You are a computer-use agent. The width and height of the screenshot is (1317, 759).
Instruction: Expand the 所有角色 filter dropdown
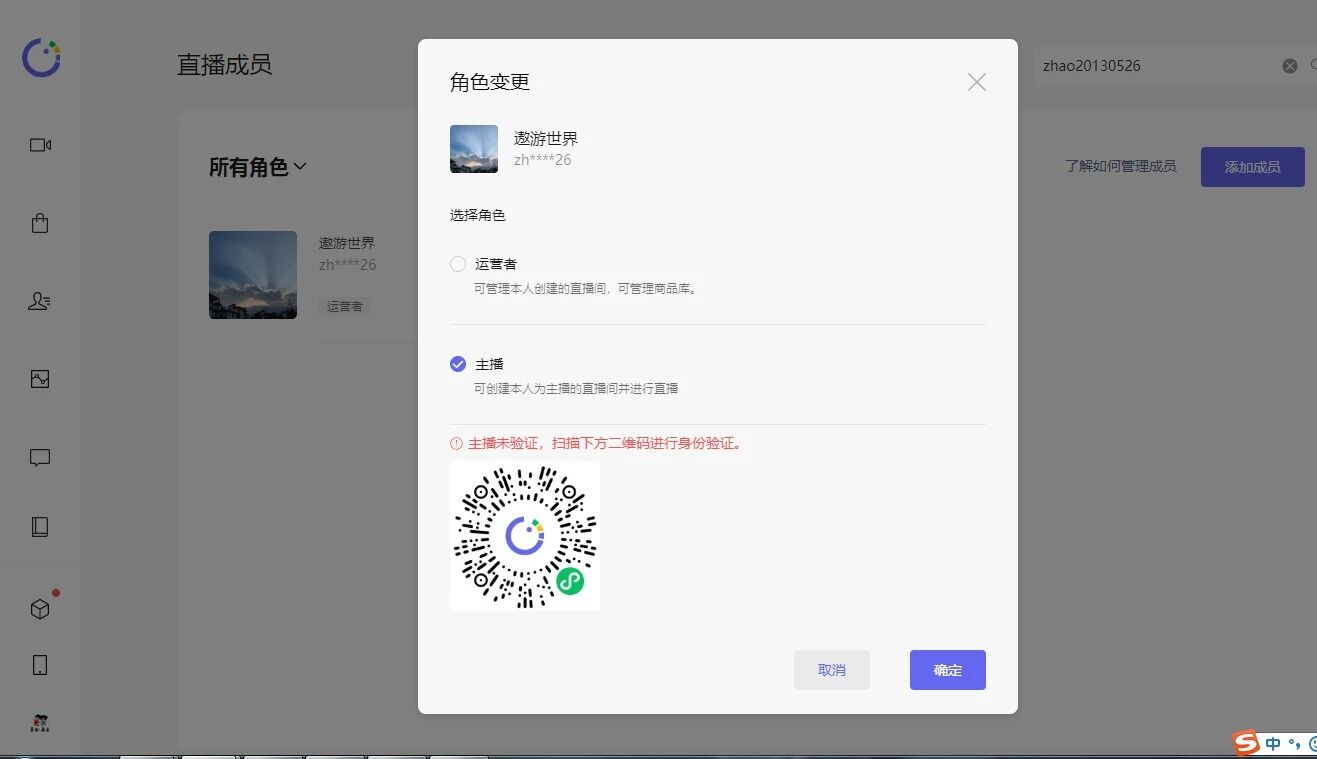point(258,167)
